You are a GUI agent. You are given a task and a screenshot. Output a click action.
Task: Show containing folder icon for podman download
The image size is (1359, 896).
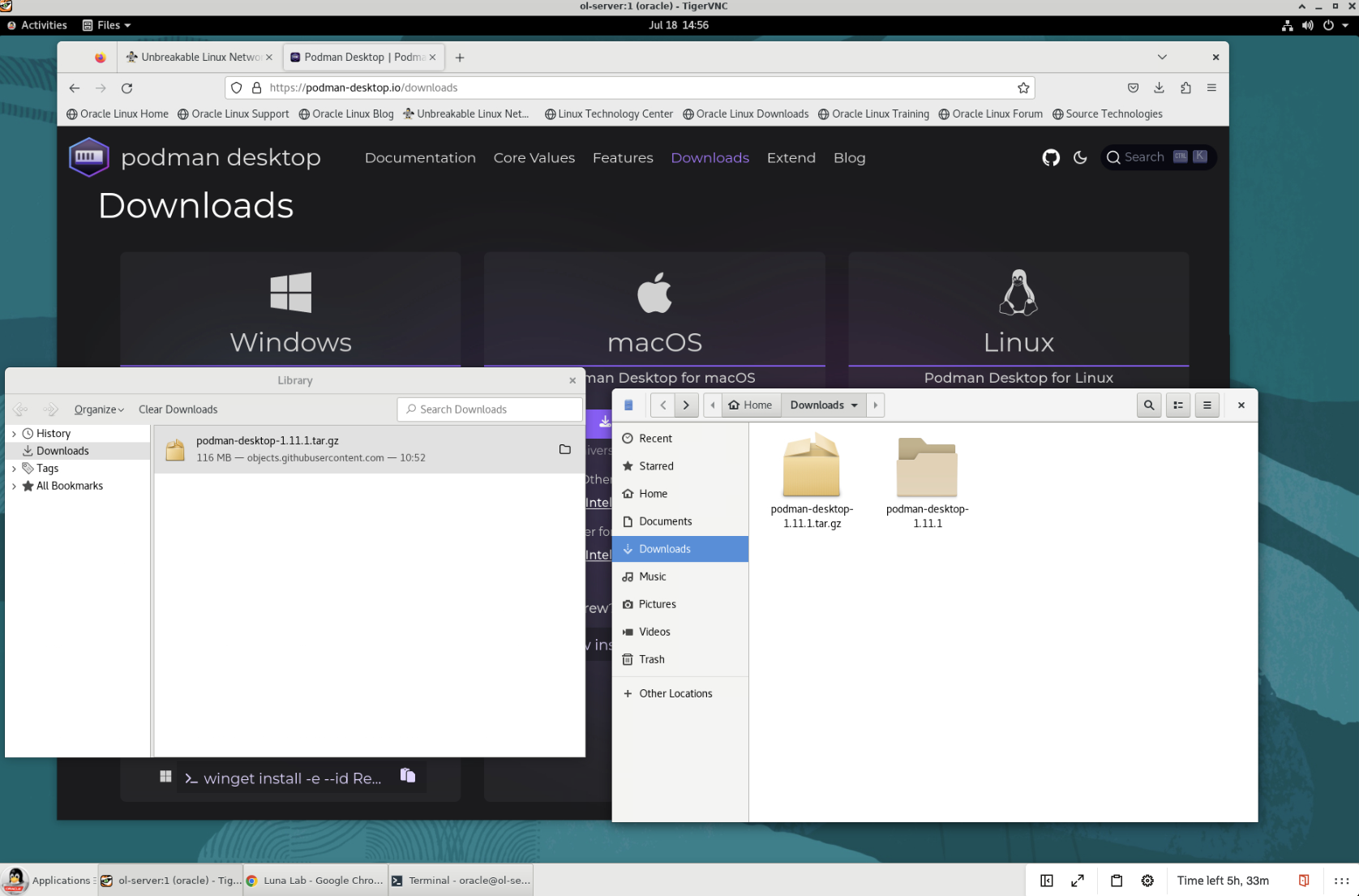(x=565, y=449)
